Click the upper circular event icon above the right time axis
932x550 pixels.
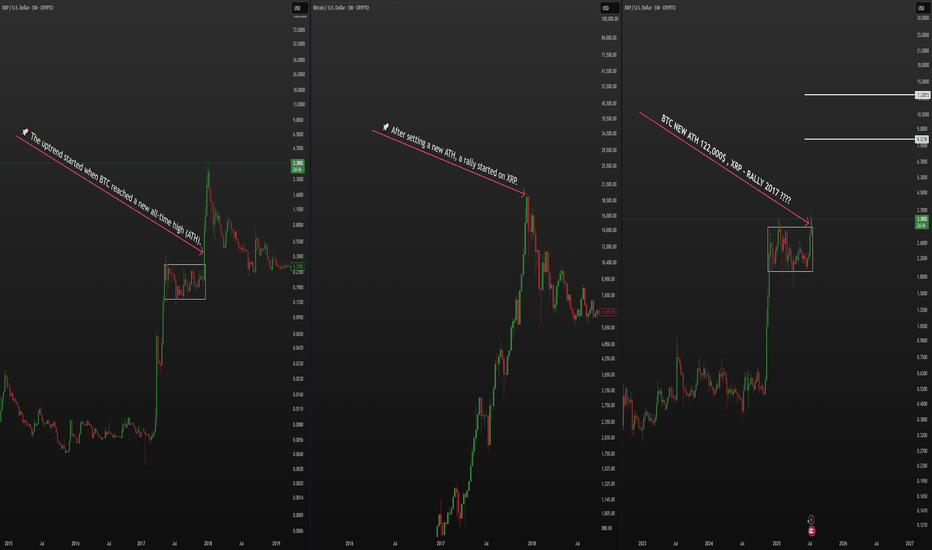pyautogui.click(x=811, y=520)
